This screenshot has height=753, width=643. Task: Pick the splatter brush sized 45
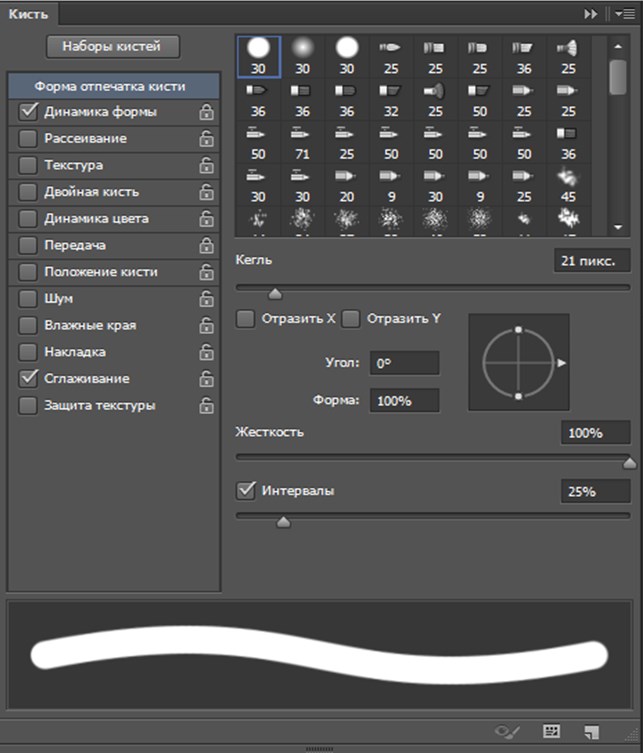pos(568,185)
